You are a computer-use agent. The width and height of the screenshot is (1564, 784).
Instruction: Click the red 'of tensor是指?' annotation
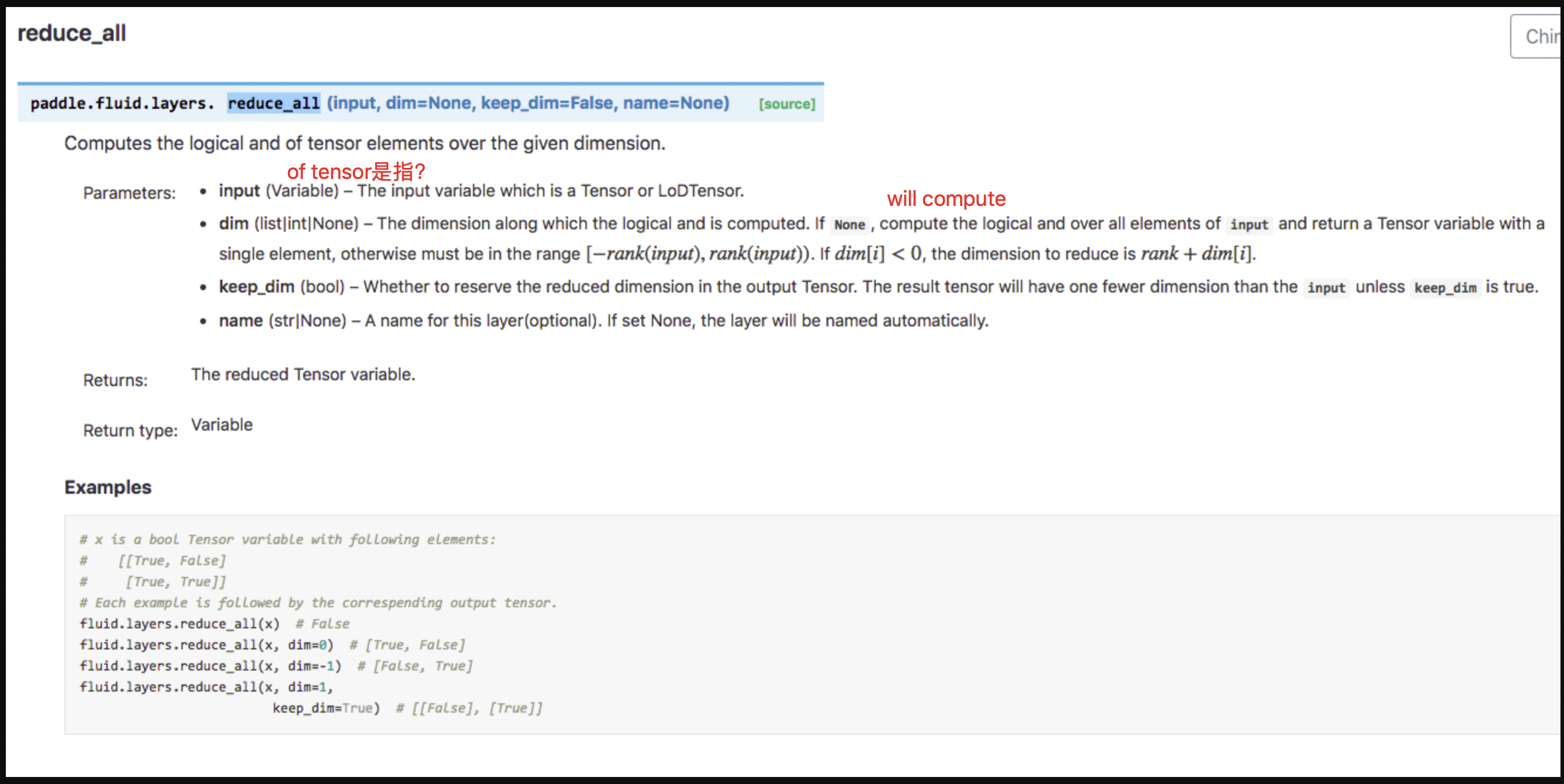point(356,171)
